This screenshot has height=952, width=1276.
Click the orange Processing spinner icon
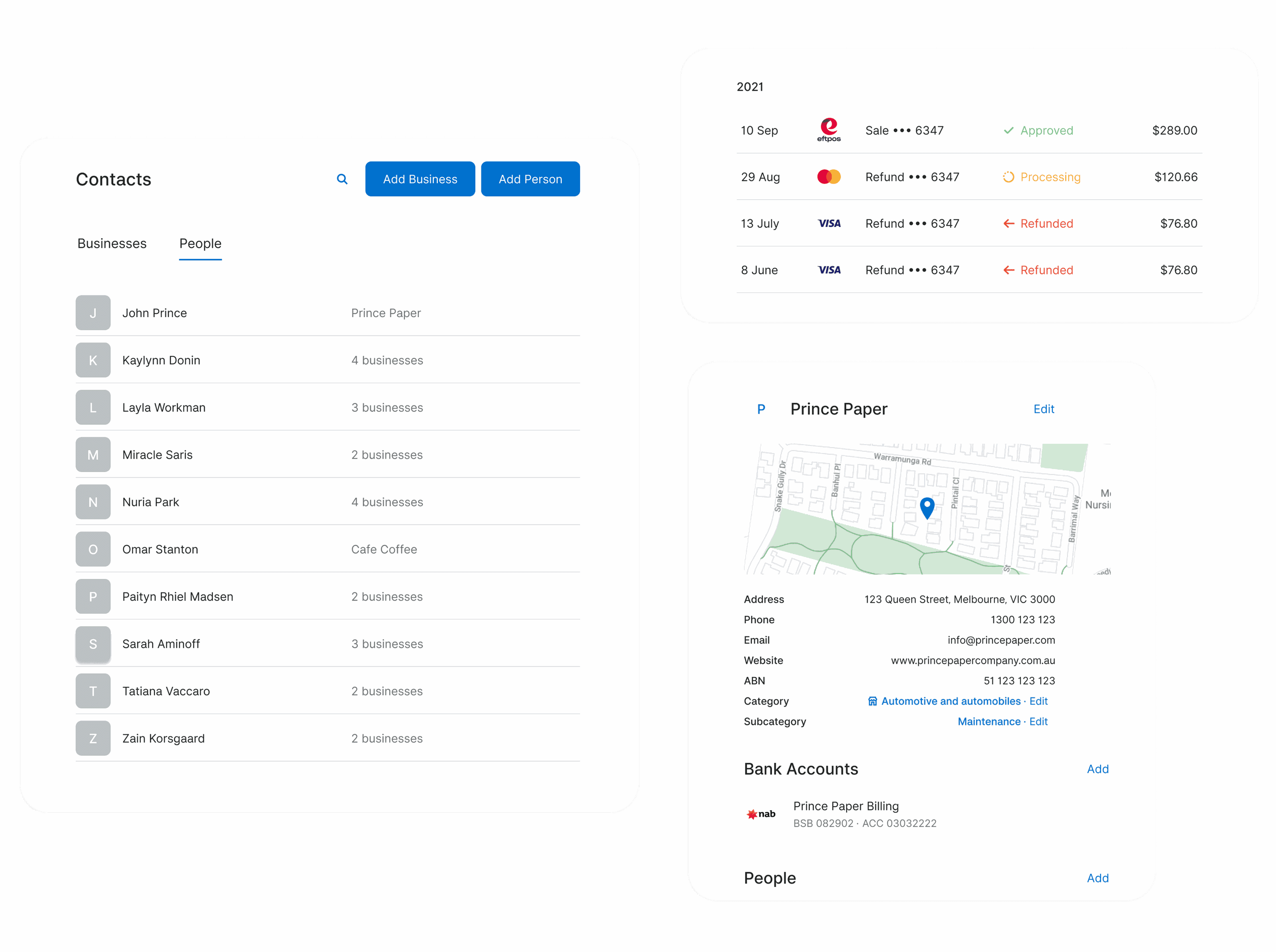[x=1009, y=177]
